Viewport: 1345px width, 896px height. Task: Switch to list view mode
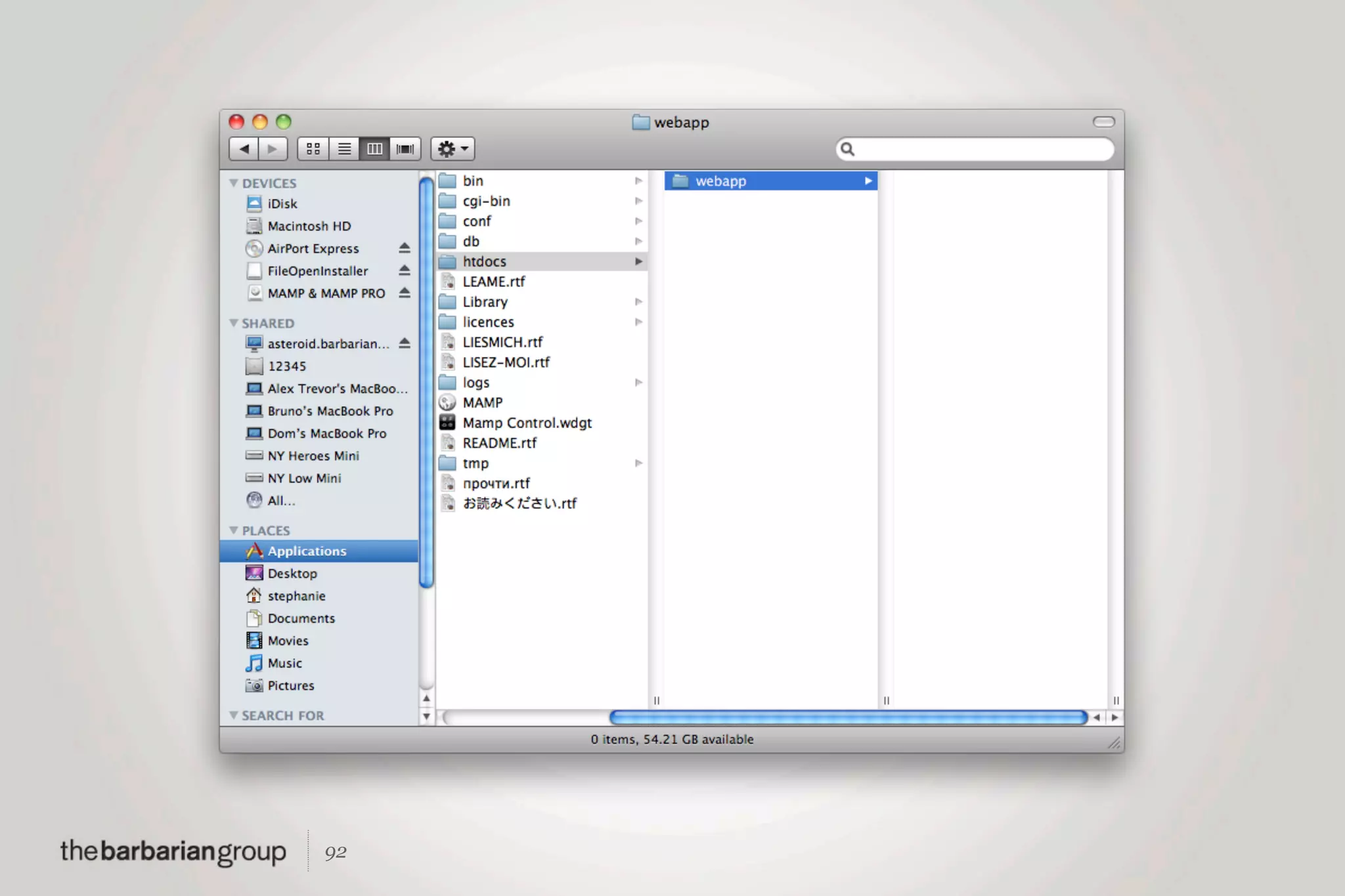click(344, 149)
